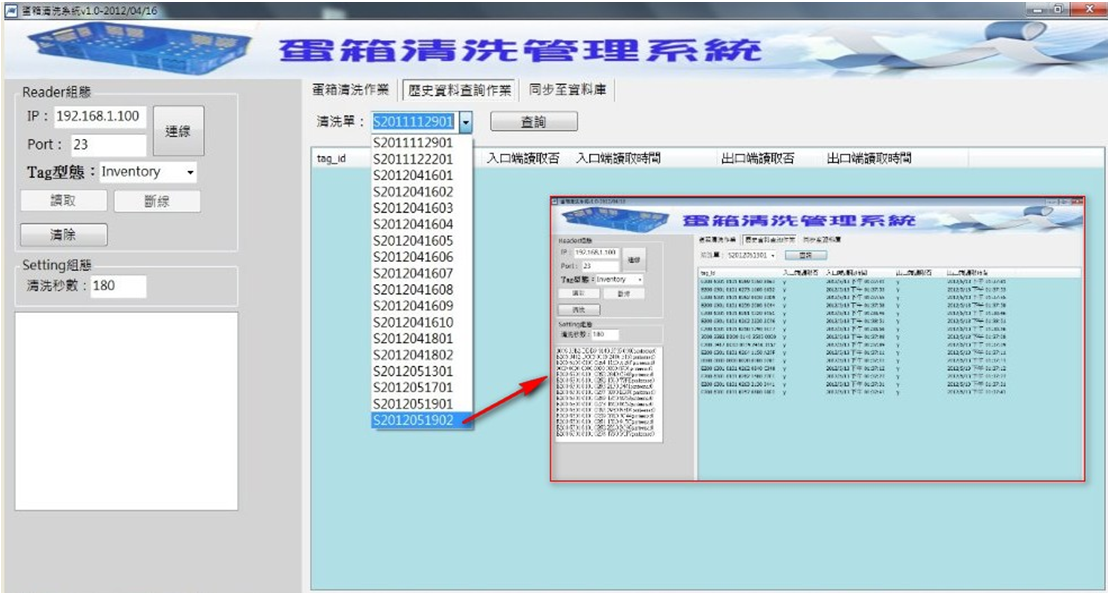Click the 斷線 disconnect button

[157, 201]
